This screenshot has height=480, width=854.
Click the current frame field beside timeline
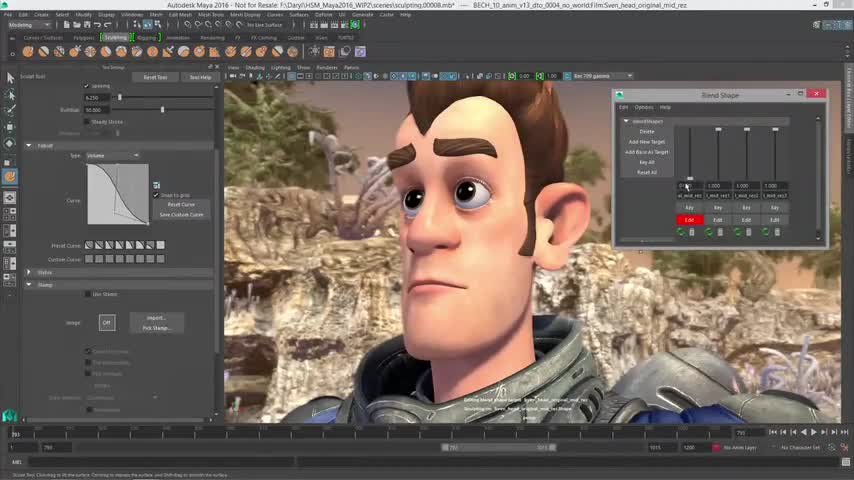[x=750, y=433]
